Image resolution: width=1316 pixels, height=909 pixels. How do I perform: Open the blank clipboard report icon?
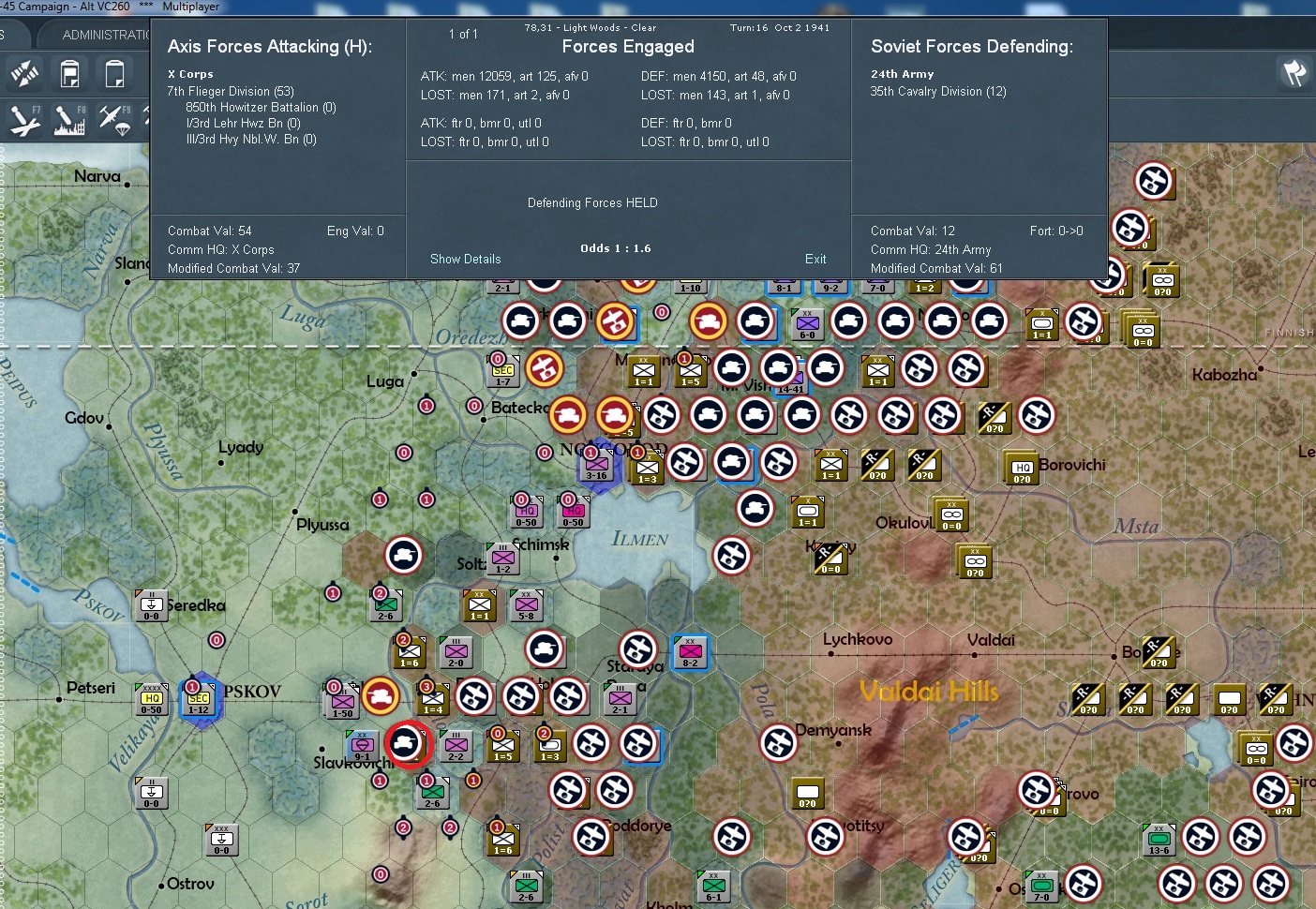(x=114, y=73)
